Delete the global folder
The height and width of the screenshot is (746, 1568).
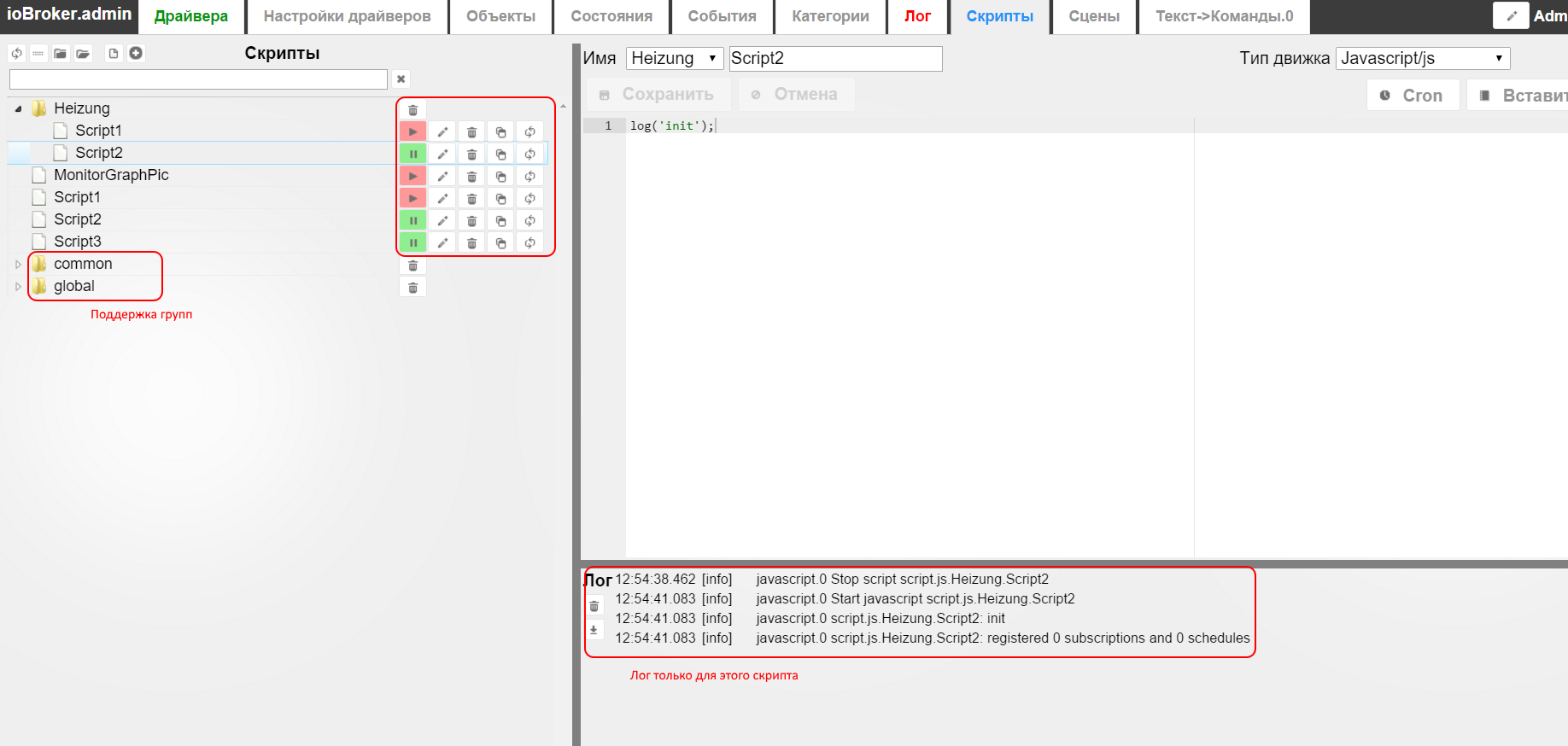[x=412, y=288]
